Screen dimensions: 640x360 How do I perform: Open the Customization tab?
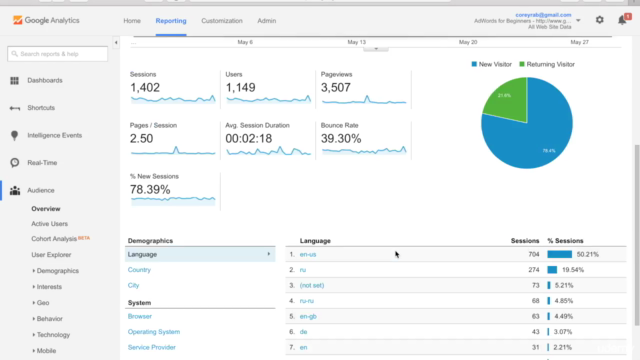pyautogui.click(x=222, y=21)
